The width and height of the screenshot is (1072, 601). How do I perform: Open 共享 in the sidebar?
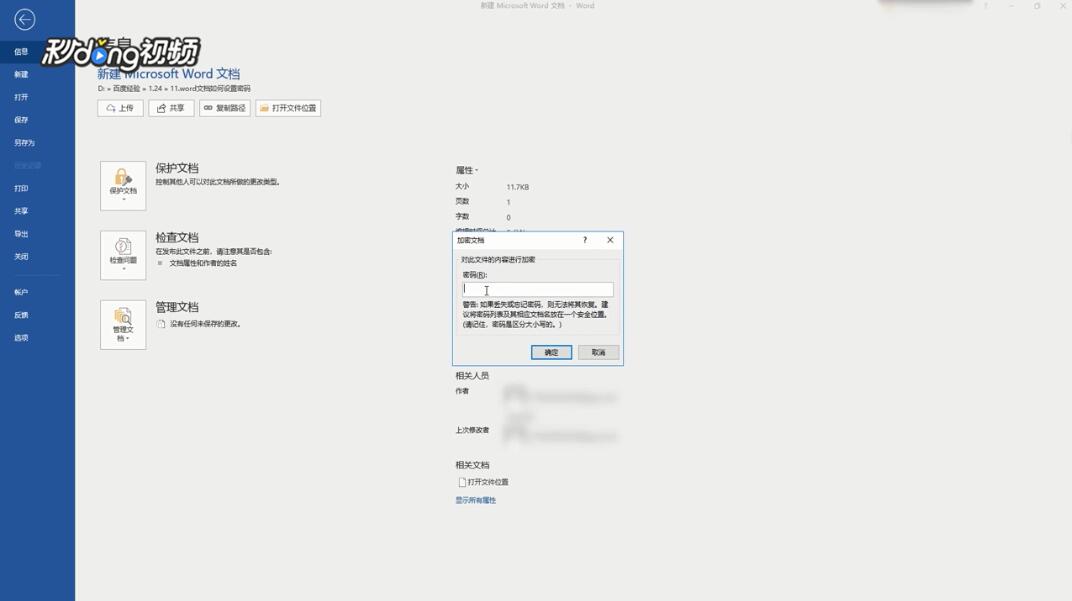pos(21,211)
